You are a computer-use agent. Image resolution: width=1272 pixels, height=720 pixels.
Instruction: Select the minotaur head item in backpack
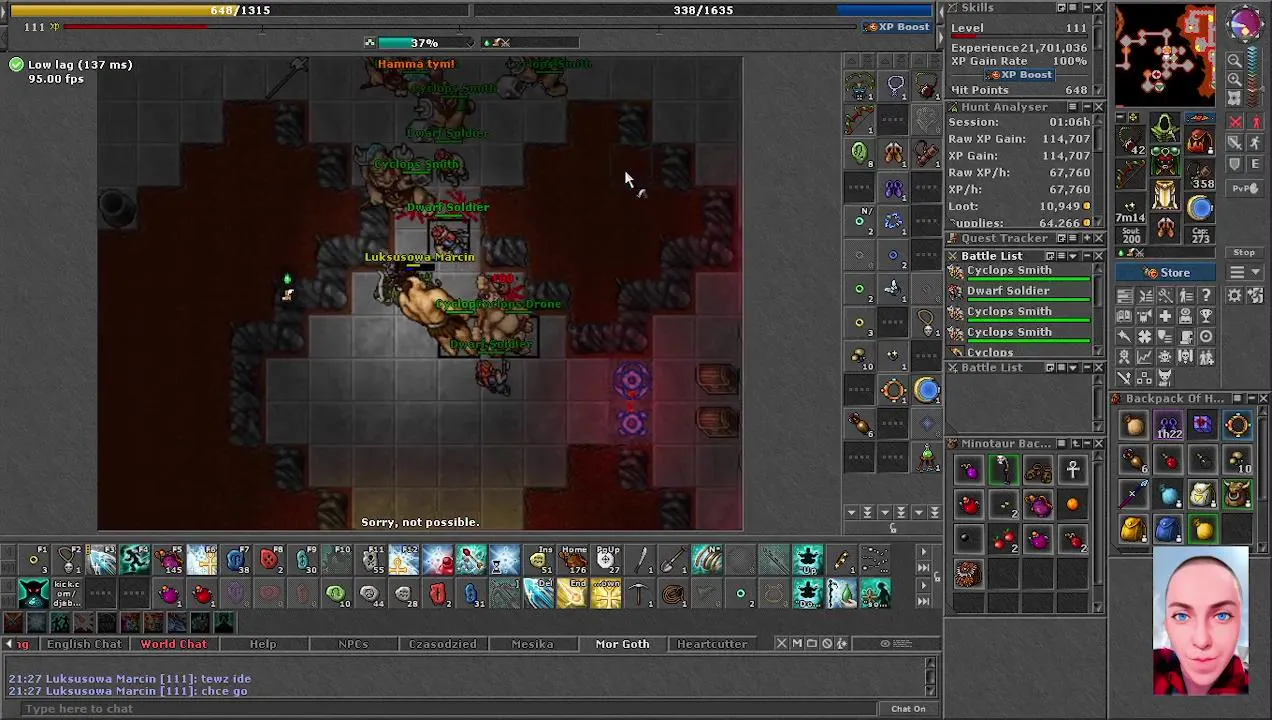1237,493
